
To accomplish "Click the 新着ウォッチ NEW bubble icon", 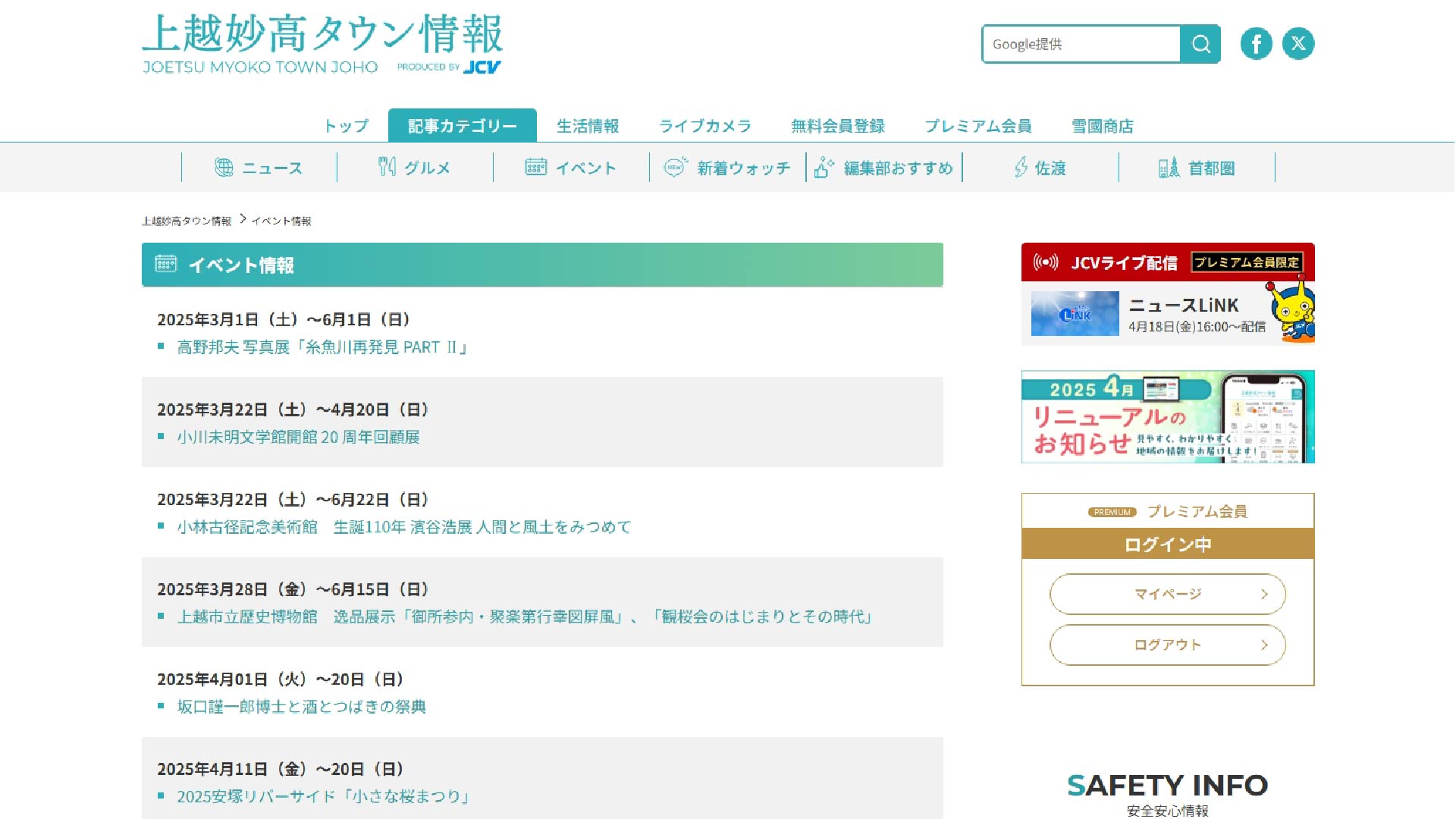I will click(675, 168).
